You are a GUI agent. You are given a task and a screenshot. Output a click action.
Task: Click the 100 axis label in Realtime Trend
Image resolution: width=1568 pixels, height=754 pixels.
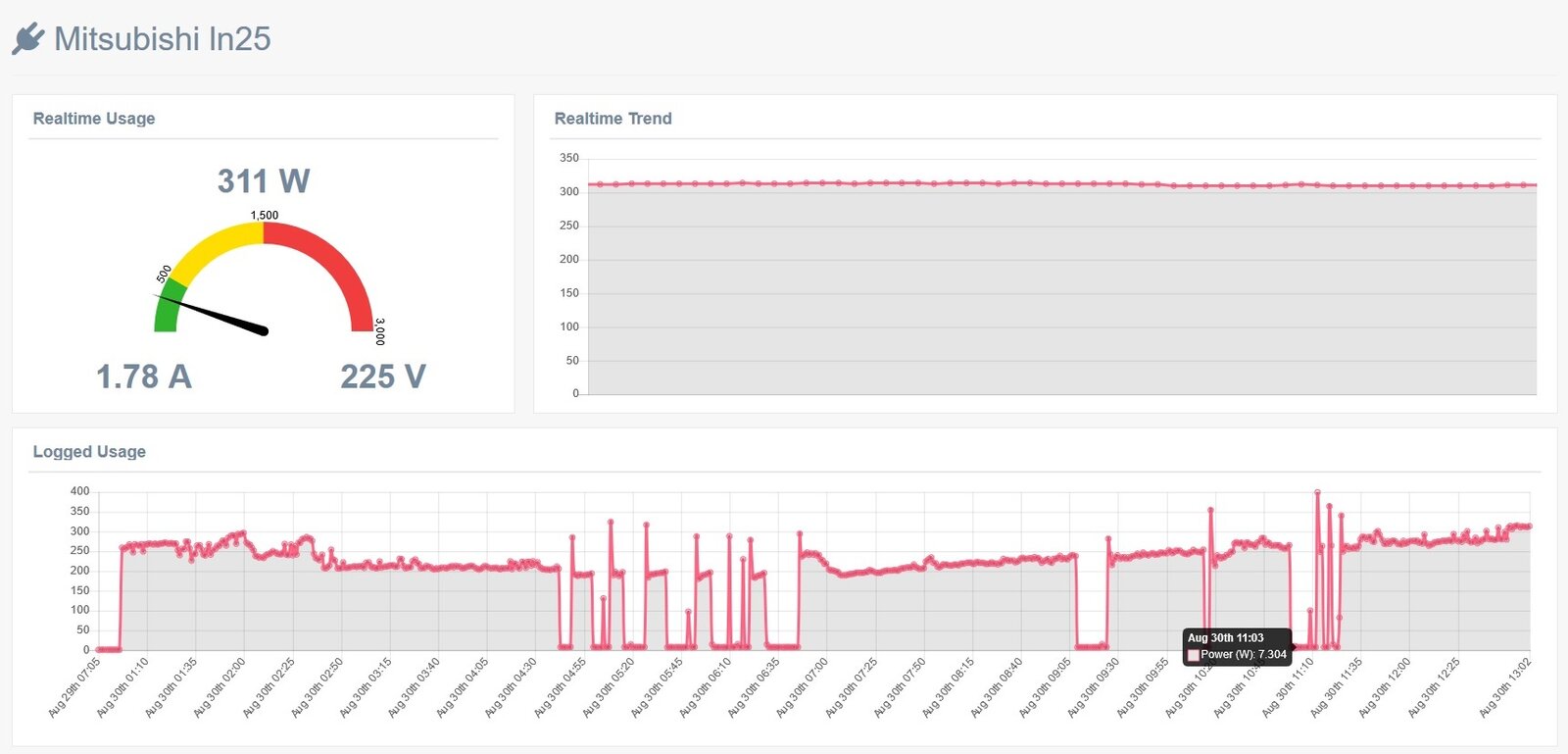point(569,327)
